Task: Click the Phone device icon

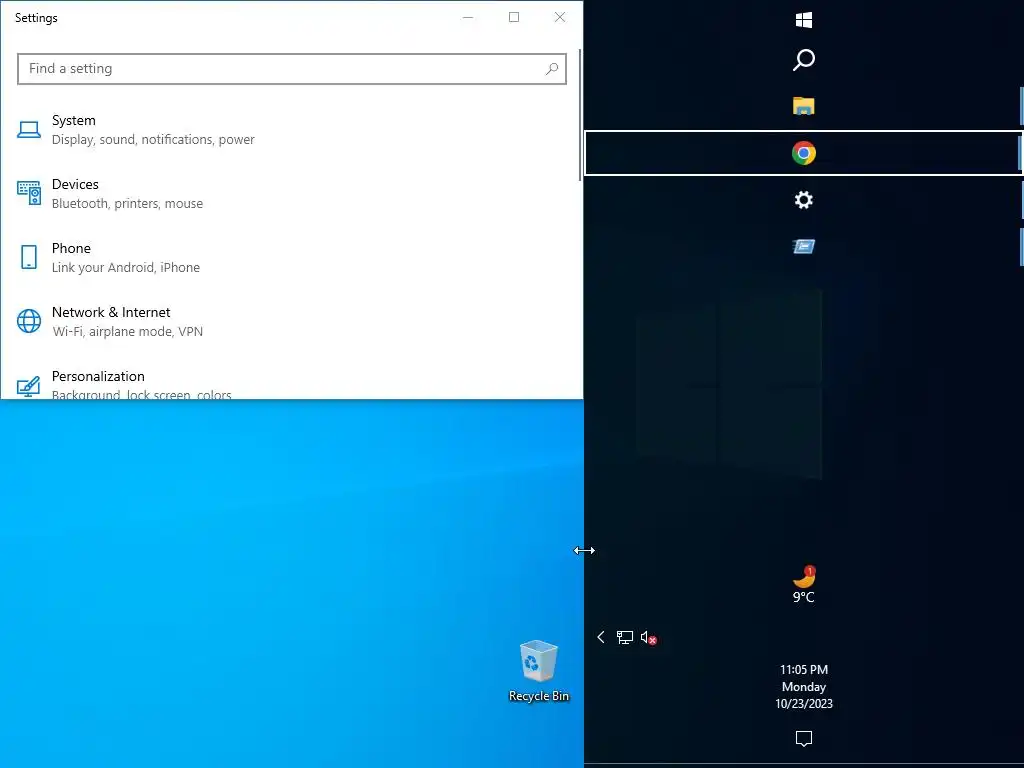Action: tap(29, 257)
